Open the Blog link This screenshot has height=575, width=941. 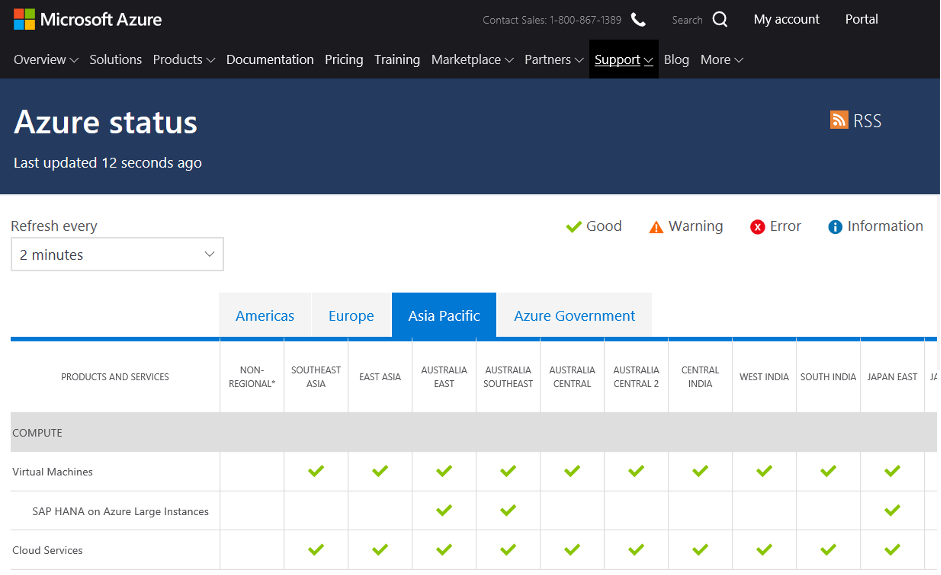click(x=676, y=59)
